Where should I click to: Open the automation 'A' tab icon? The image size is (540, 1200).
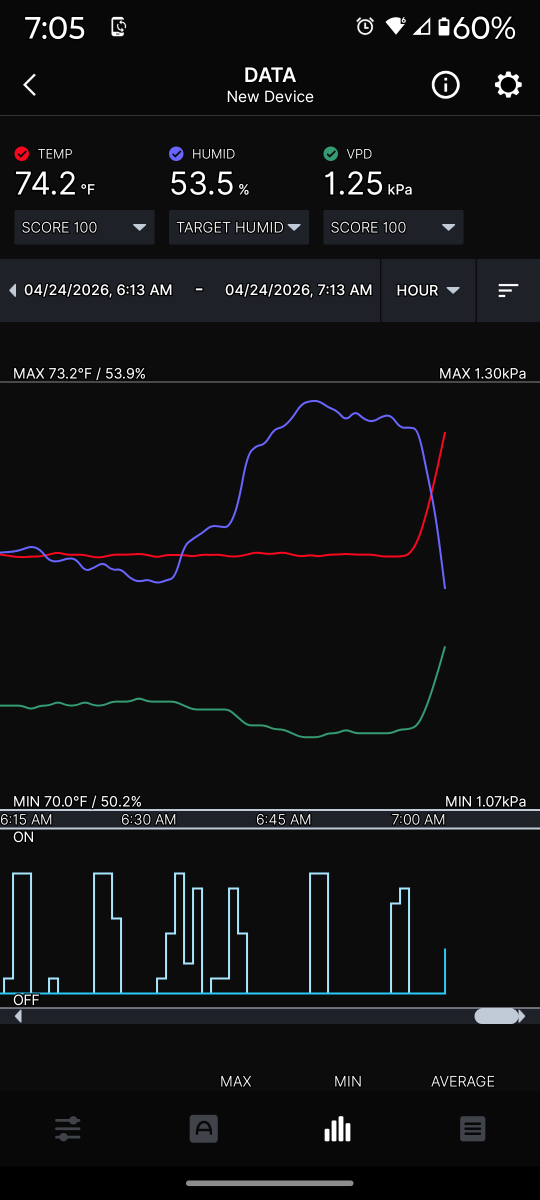(203, 1129)
